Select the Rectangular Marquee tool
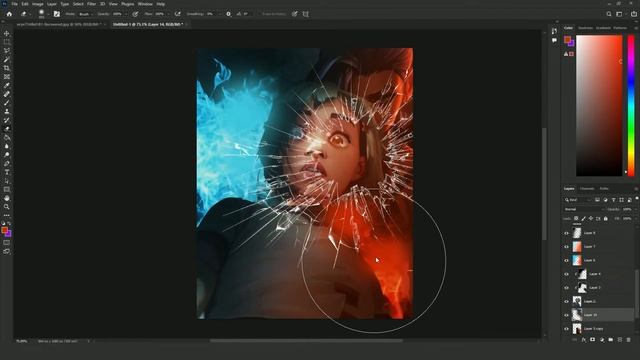Viewport: 640px width, 360px height. click(7, 42)
